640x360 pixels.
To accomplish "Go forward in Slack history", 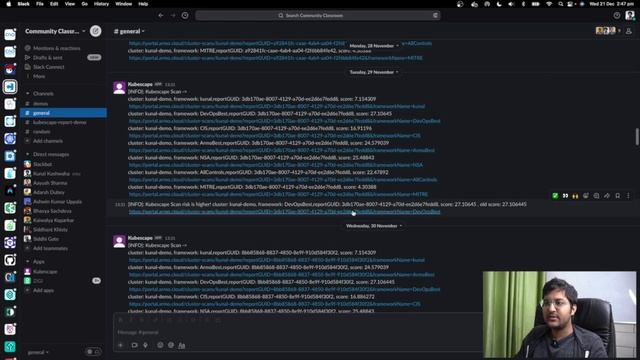I will point(173,16).
